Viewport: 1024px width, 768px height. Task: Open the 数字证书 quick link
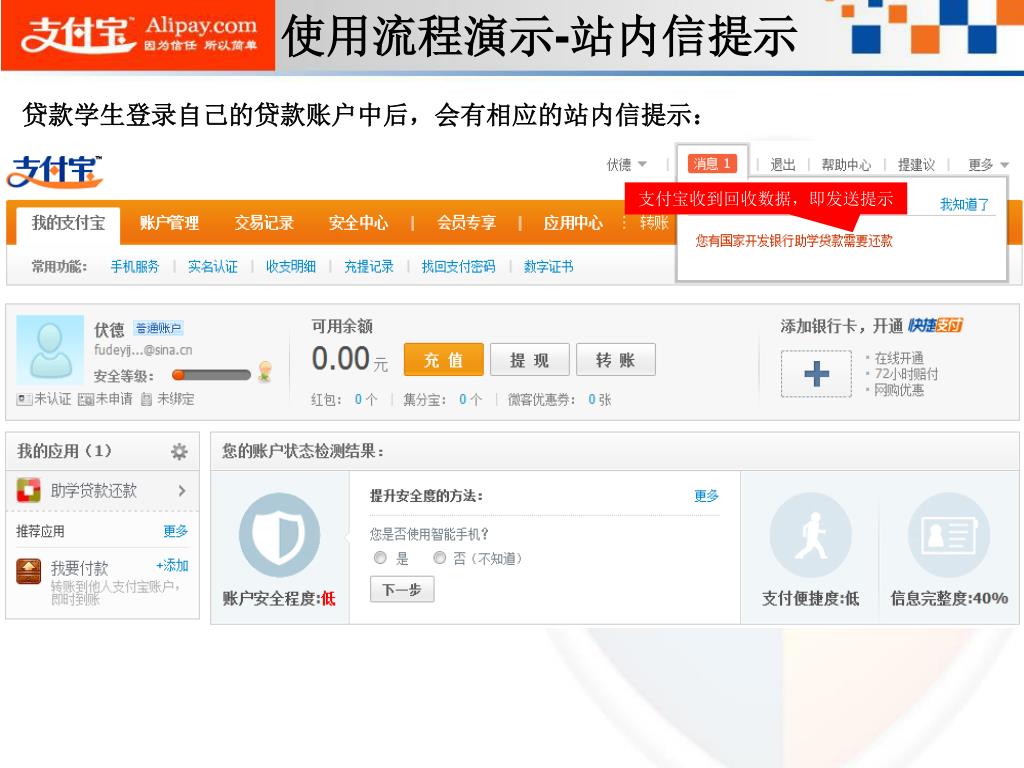point(549,266)
